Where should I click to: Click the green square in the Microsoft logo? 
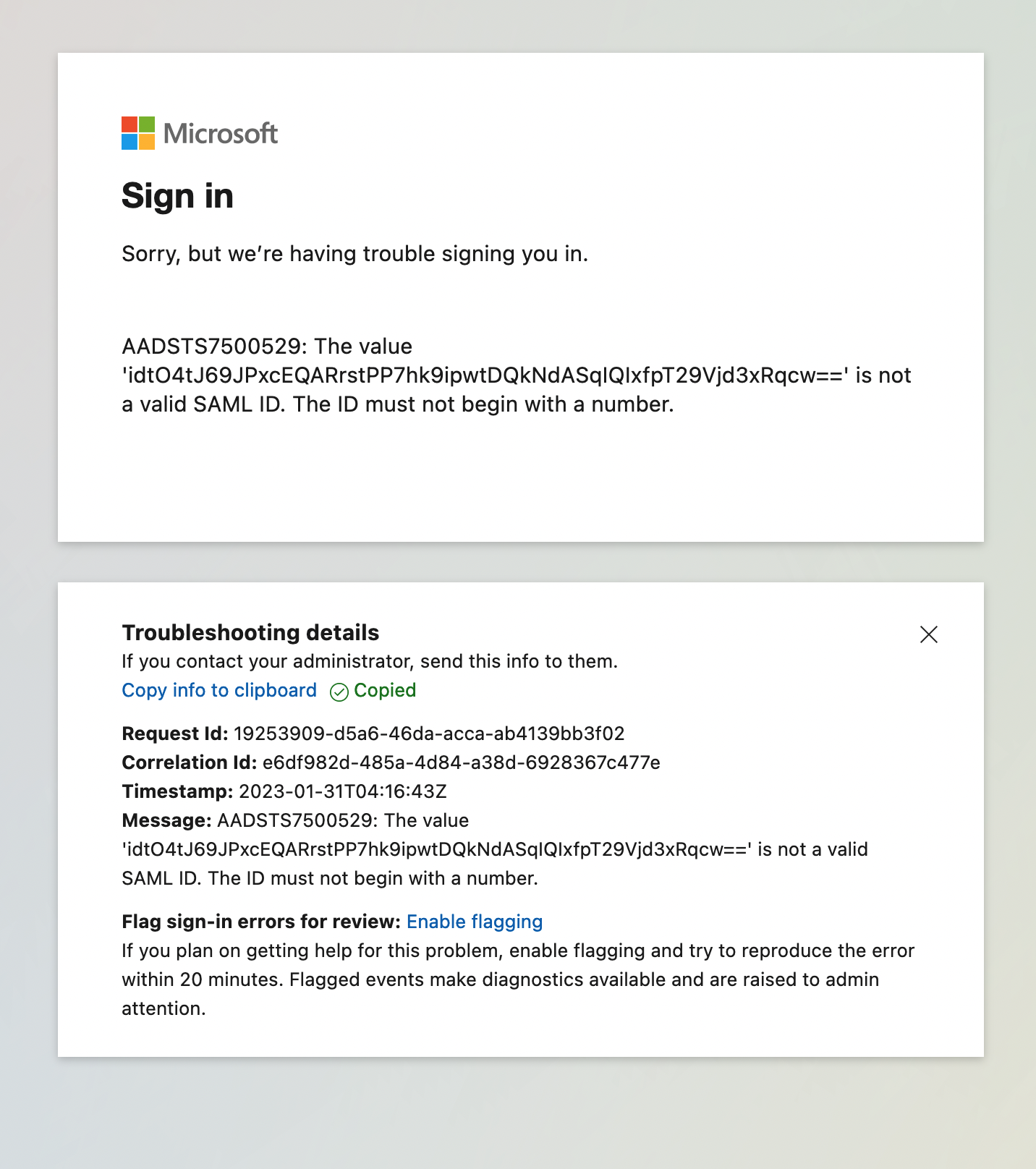coord(146,124)
